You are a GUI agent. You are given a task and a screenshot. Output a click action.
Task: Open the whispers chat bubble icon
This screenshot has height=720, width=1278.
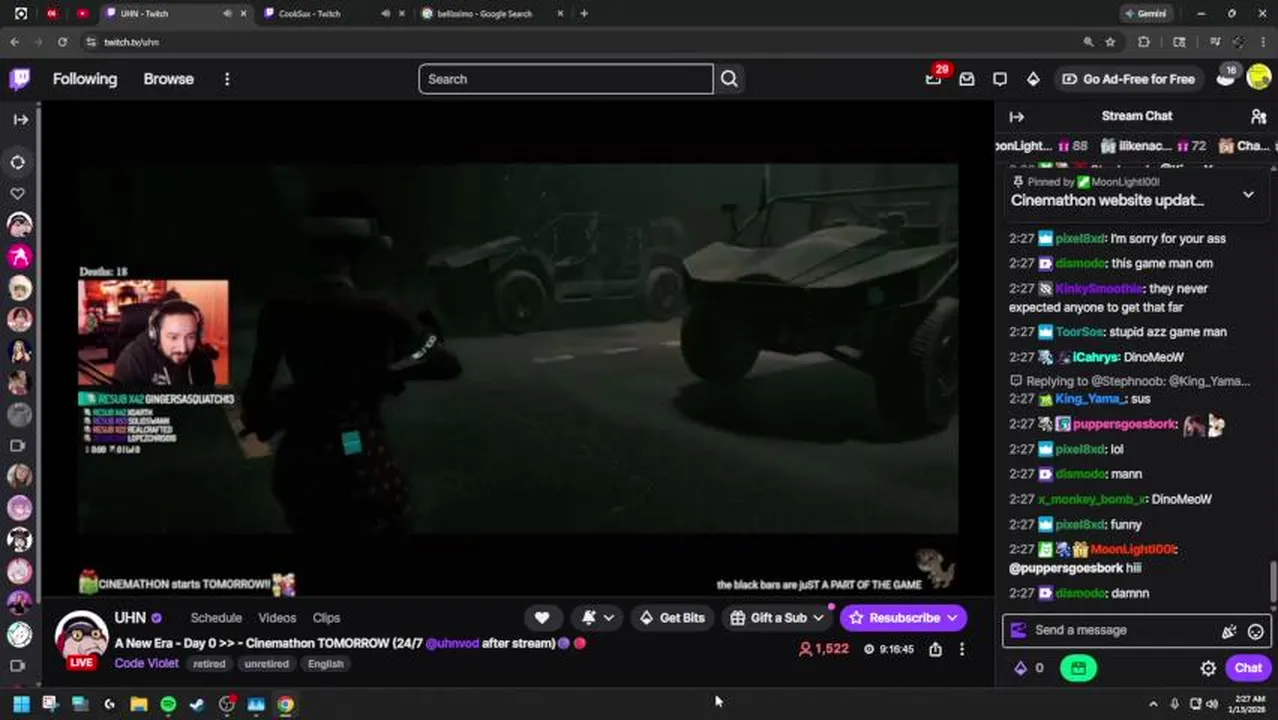(x=1000, y=79)
